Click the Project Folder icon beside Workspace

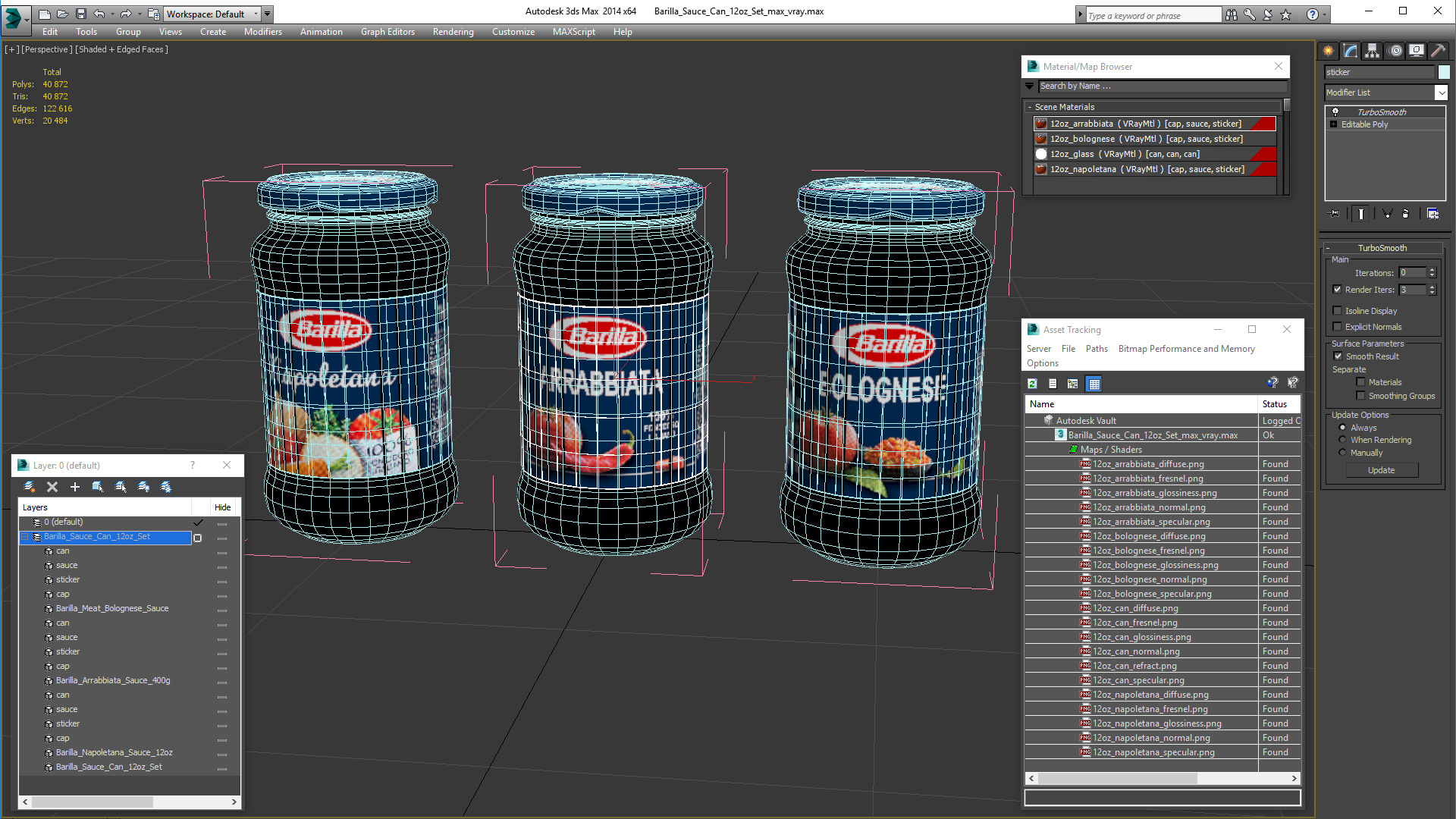click(x=154, y=14)
